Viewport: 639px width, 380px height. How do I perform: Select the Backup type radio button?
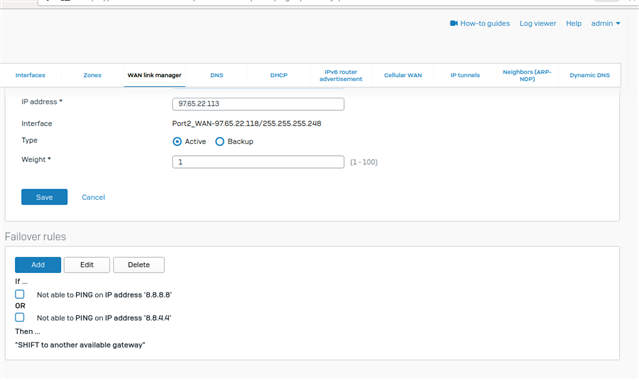[x=220, y=141]
